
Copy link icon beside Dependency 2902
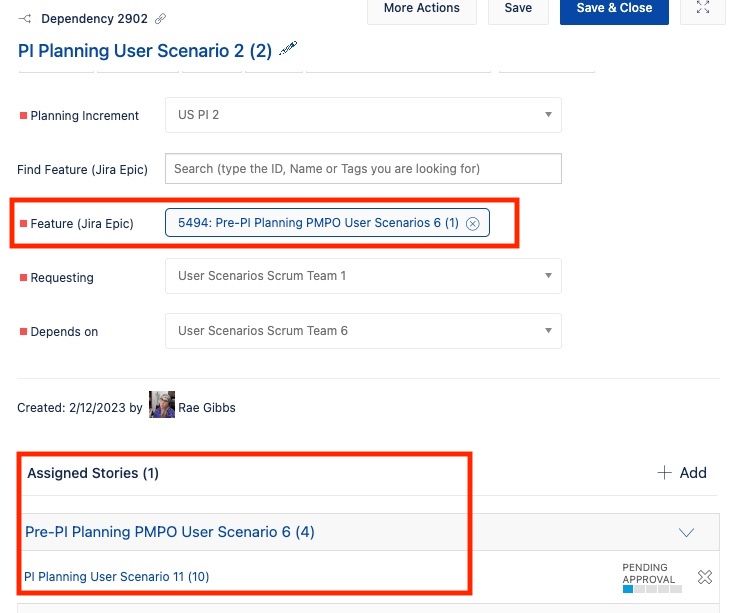click(x=160, y=19)
